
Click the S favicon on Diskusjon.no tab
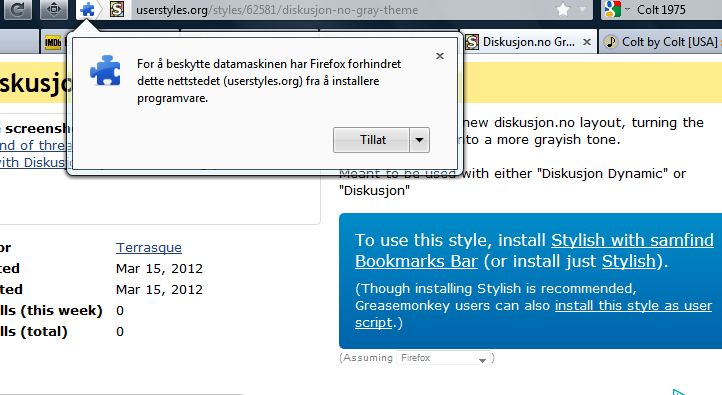coord(472,42)
